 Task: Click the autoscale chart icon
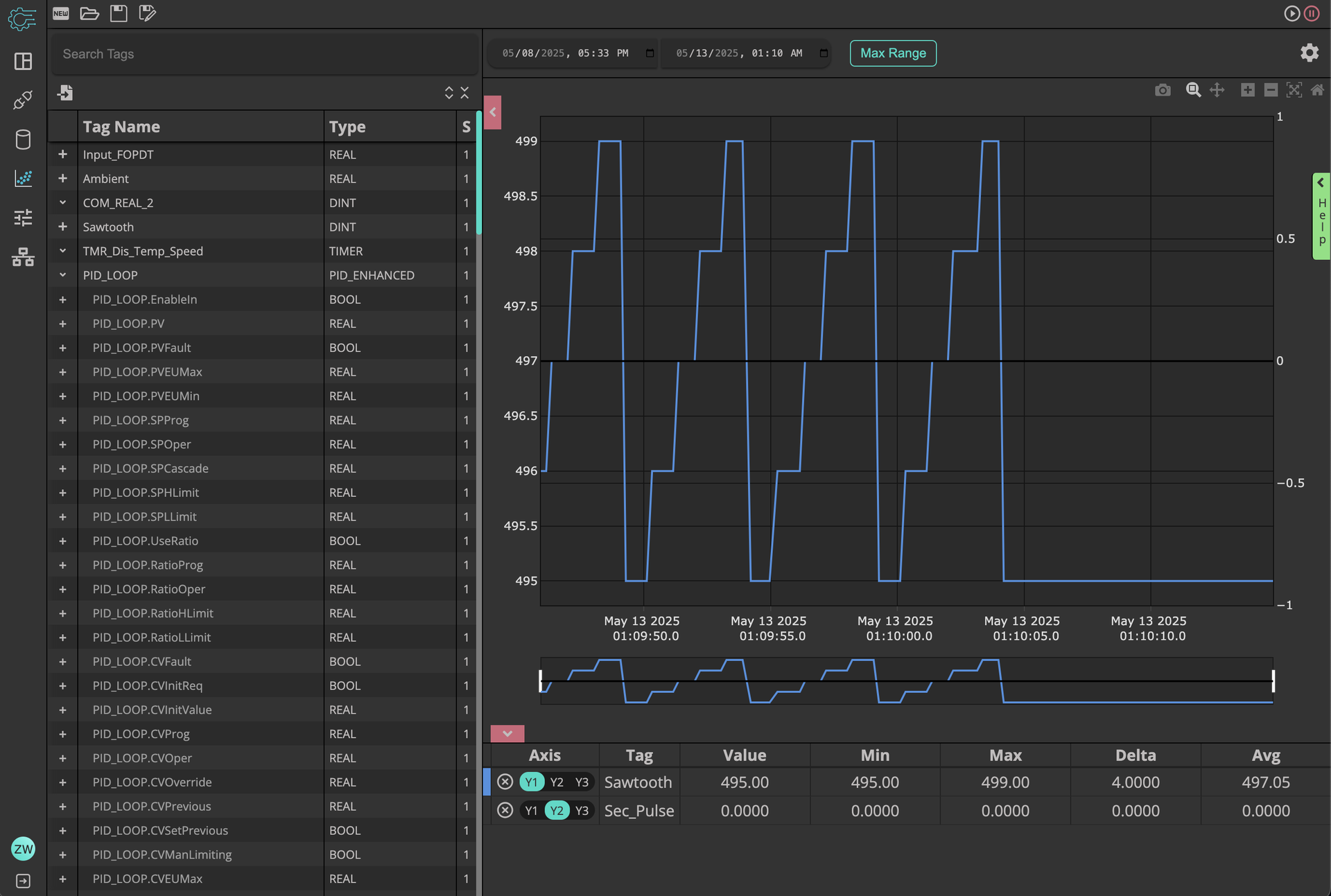coord(1294,90)
